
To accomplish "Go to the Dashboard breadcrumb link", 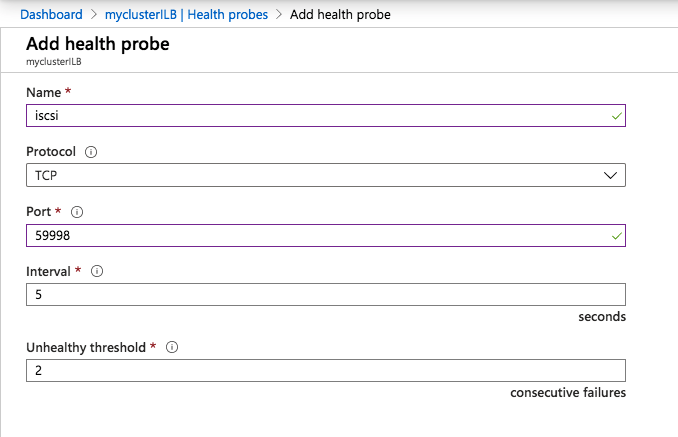I will click(51, 15).
